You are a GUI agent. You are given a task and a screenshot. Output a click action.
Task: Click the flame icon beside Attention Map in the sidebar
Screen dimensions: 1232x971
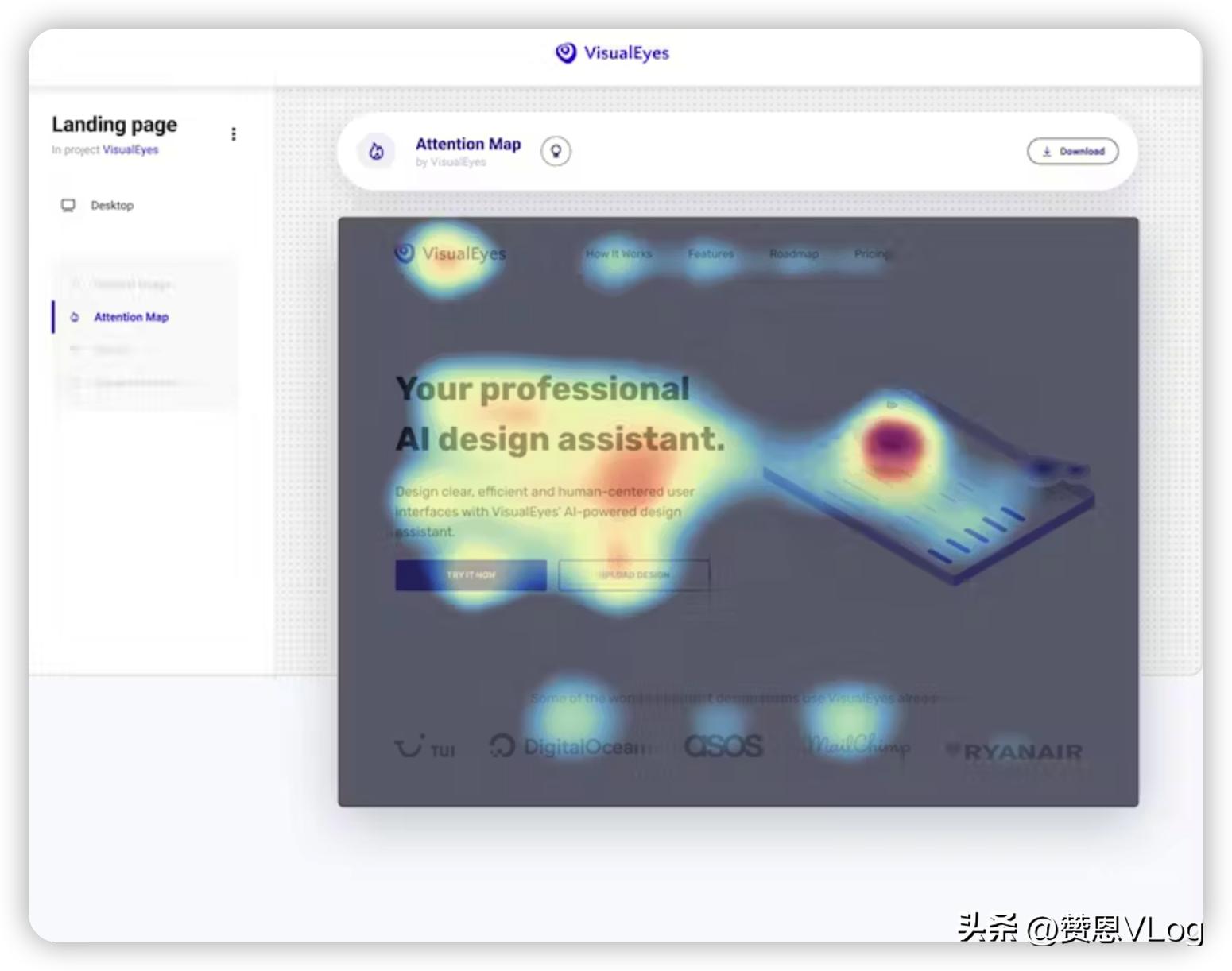(x=75, y=317)
